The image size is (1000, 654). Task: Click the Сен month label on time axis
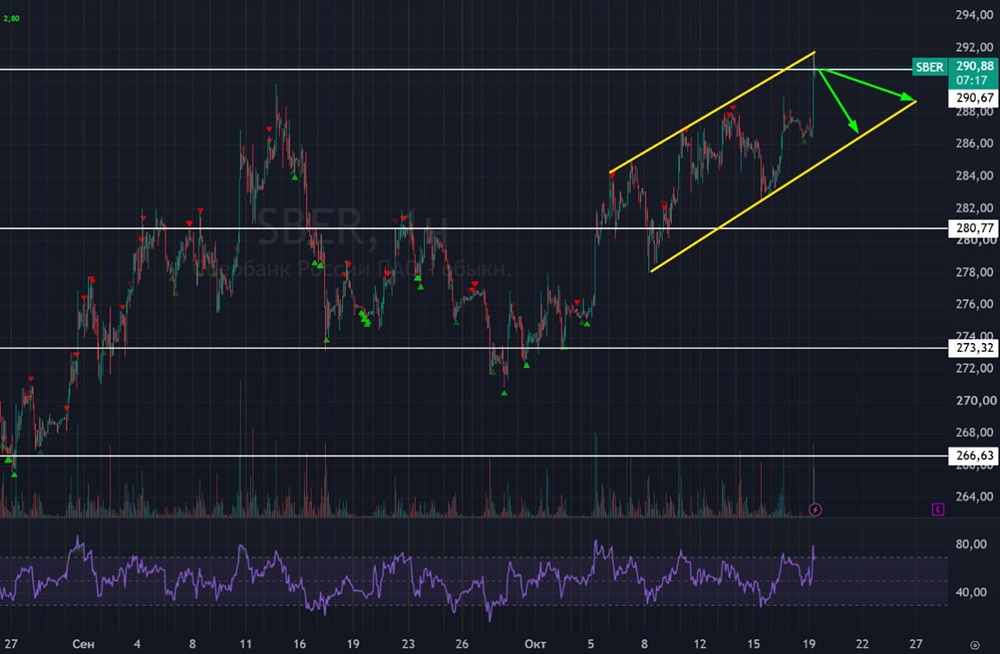(x=84, y=644)
